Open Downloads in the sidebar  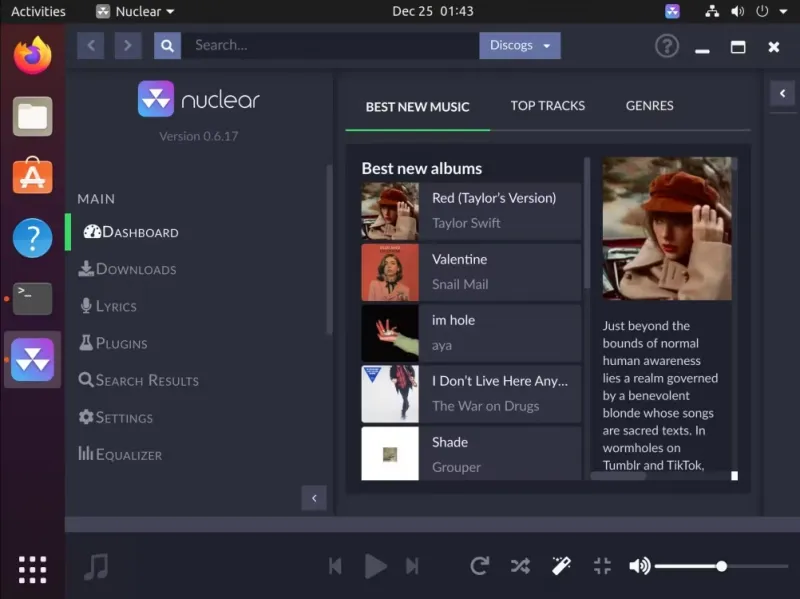coord(128,269)
